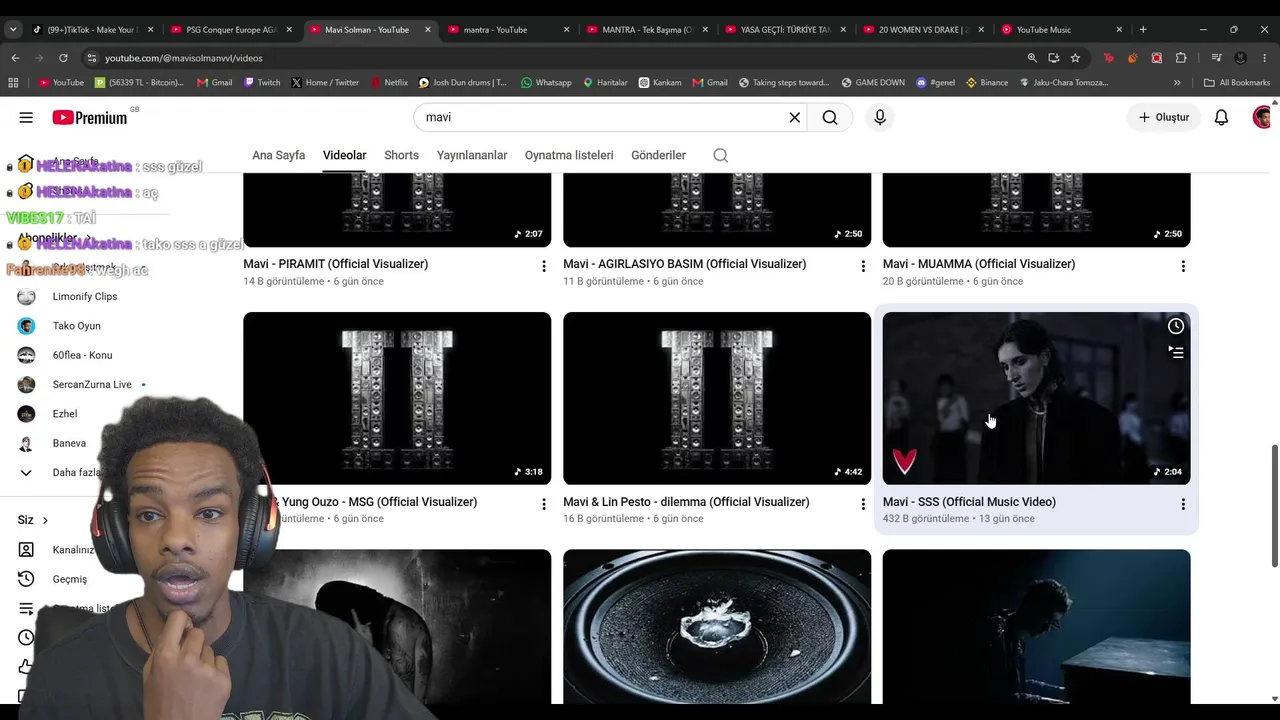
Task: Play the dilemma visualizer thumbnail
Action: click(717, 398)
